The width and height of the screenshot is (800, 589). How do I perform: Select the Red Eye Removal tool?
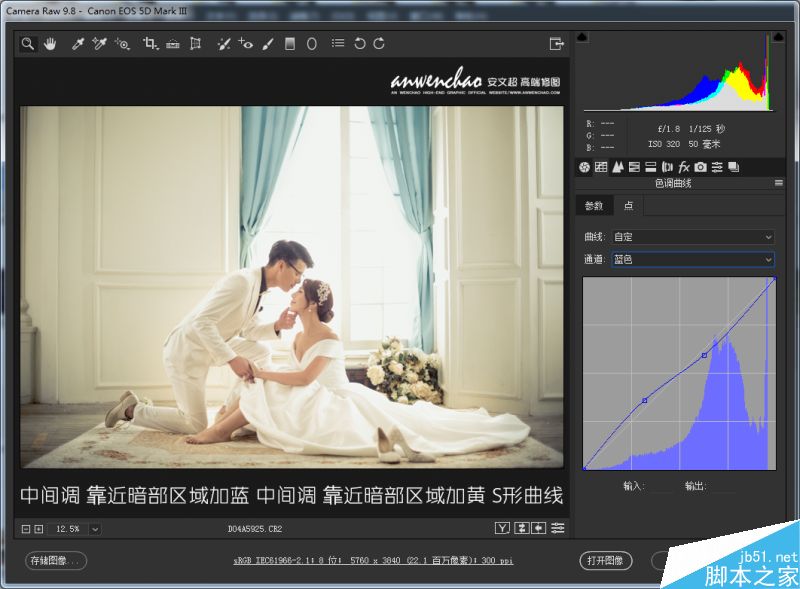tap(245, 44)
